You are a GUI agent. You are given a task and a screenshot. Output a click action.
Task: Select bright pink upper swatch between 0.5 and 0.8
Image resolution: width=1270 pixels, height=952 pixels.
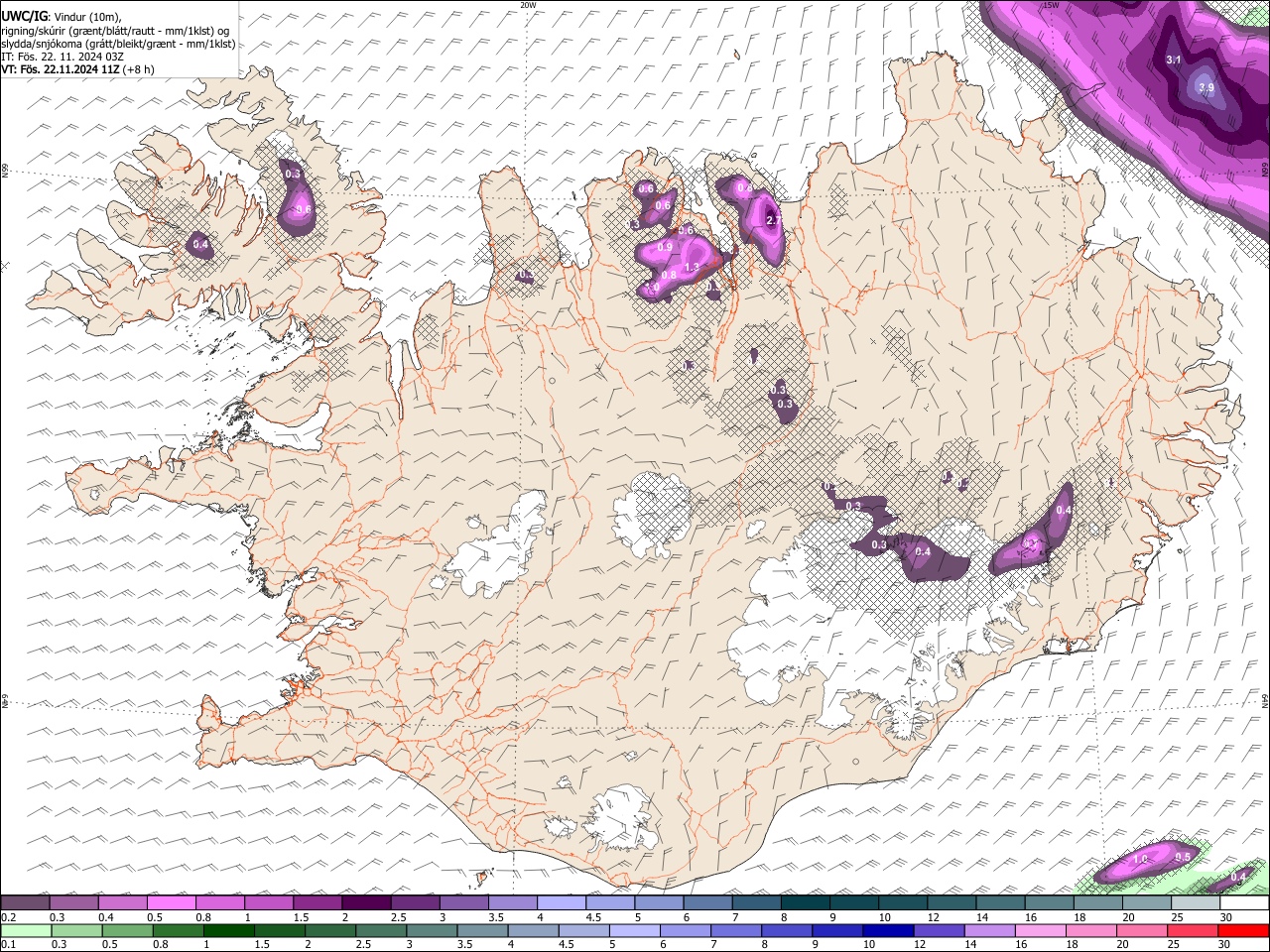coord(170,903)
